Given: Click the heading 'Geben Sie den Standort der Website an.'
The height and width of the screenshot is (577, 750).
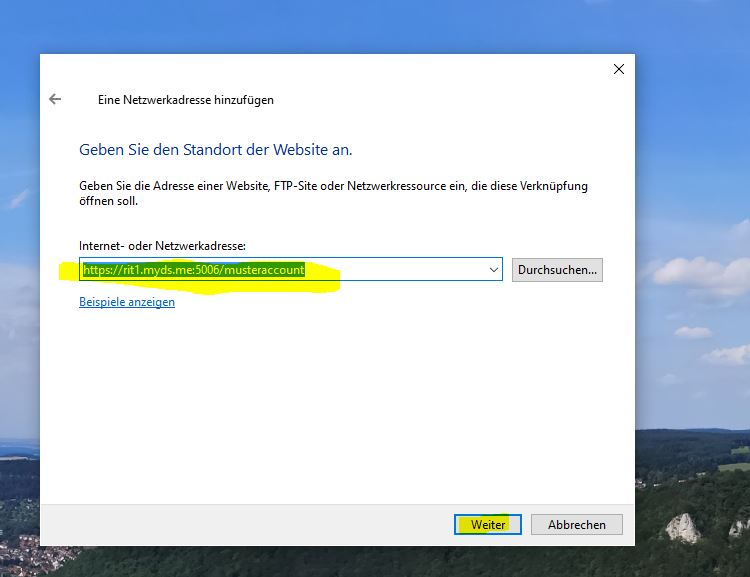Looking at the screenshot, I should (215, 150).
